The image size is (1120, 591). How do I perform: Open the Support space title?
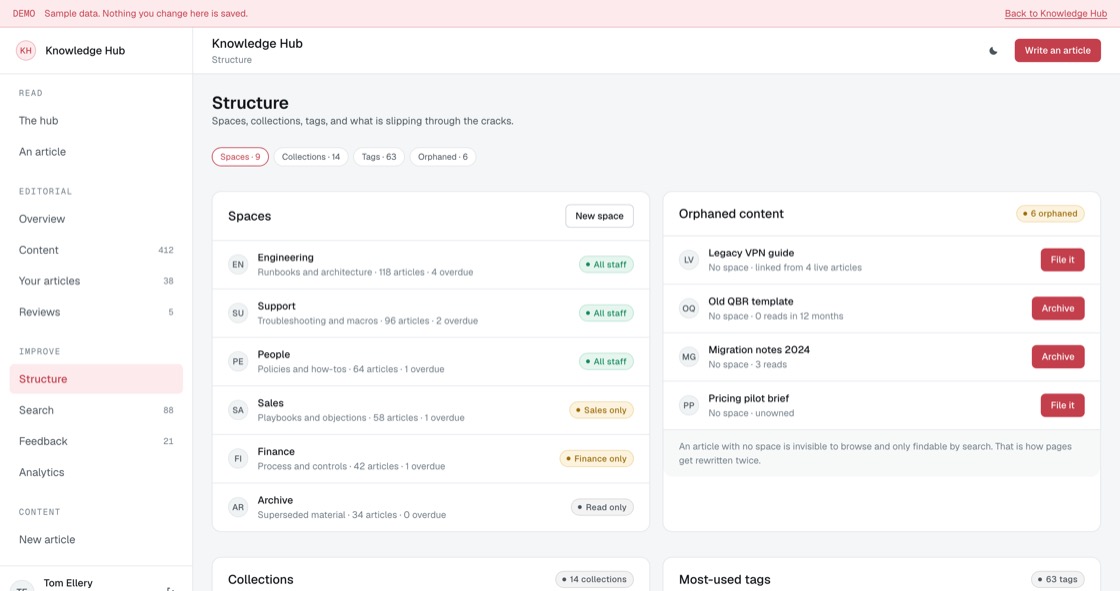pos(276,306)
